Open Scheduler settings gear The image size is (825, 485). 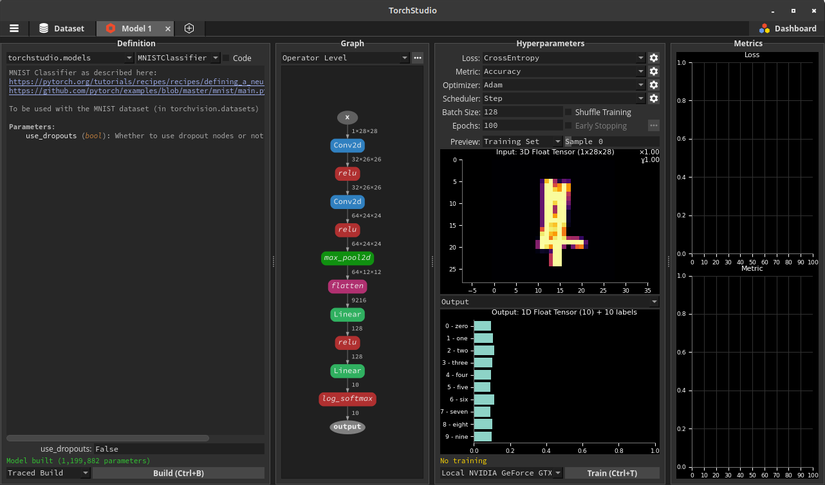653,99
